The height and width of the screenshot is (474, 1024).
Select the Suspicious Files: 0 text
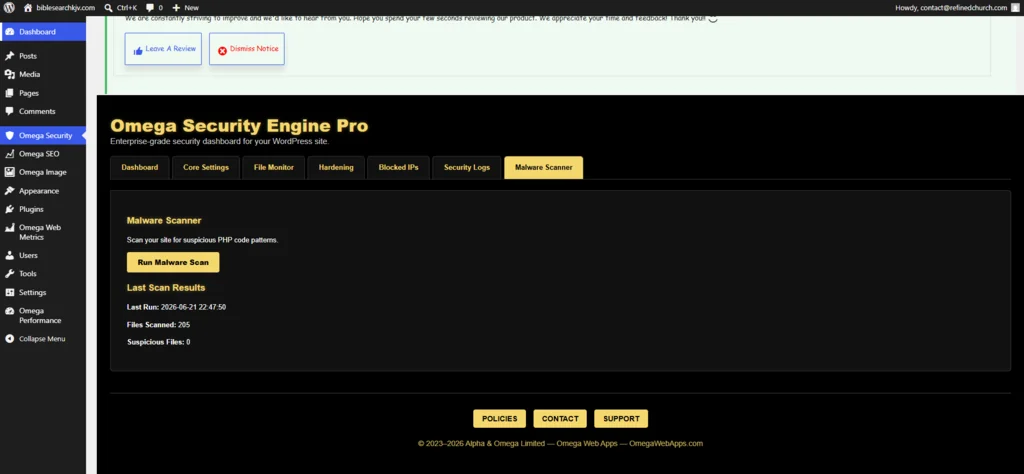pos(159,342)
